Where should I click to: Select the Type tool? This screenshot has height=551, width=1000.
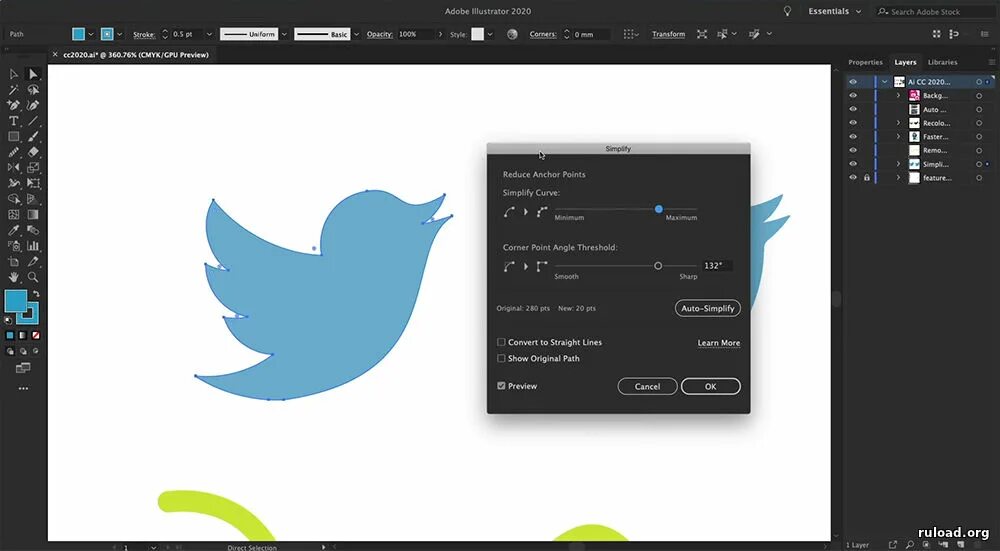point(13,121)
